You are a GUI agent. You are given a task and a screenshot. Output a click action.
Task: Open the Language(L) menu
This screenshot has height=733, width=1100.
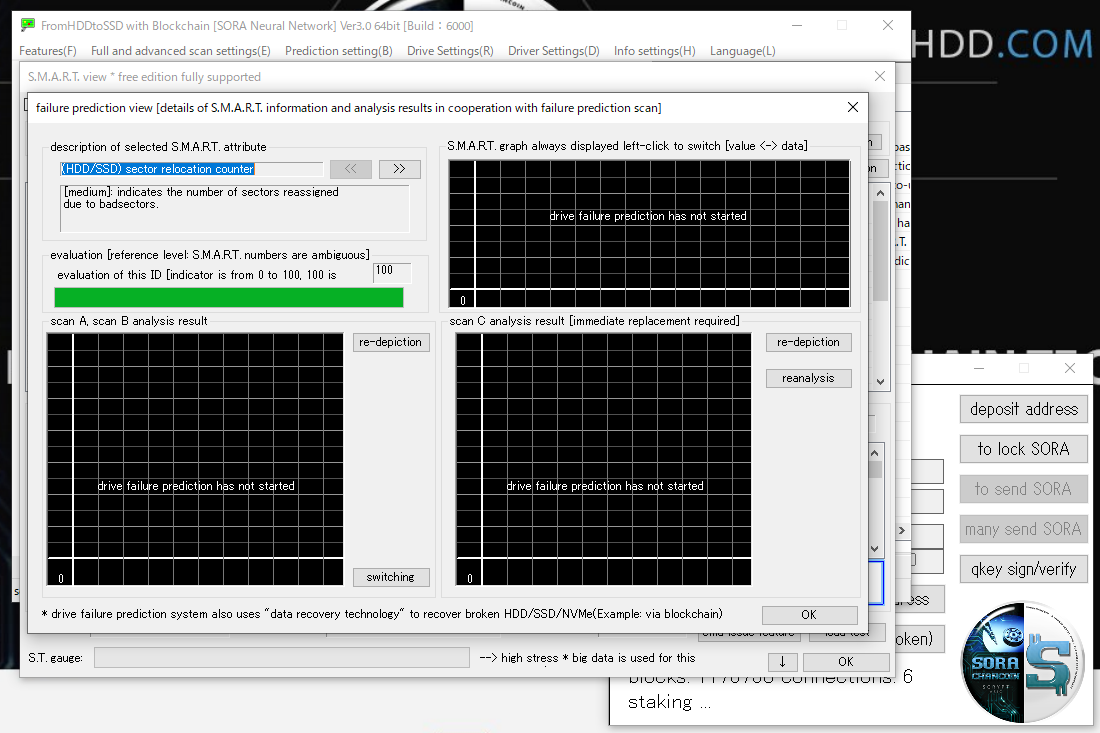(x=742, y=51)
